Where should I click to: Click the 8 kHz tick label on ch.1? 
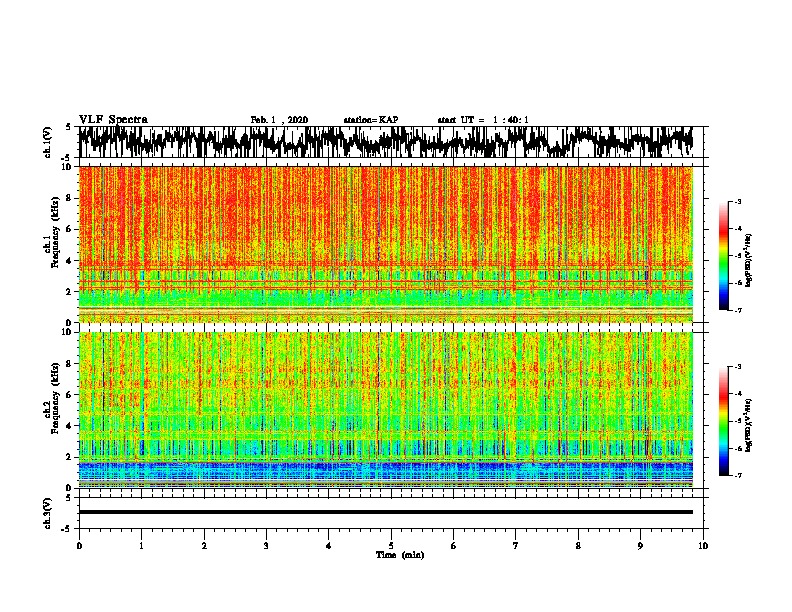[69, 198]
